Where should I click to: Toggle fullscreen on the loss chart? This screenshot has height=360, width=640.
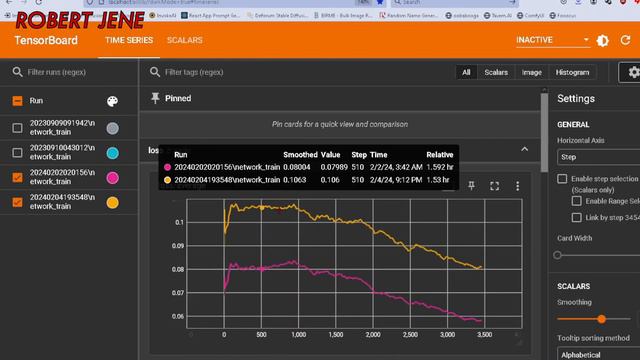pos(495,186)
